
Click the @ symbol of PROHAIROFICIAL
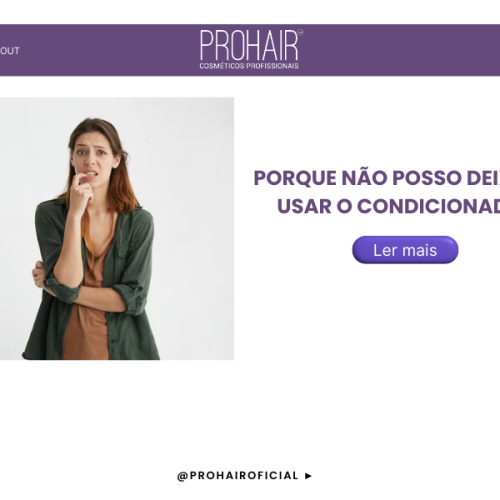[x=183, y=476]
